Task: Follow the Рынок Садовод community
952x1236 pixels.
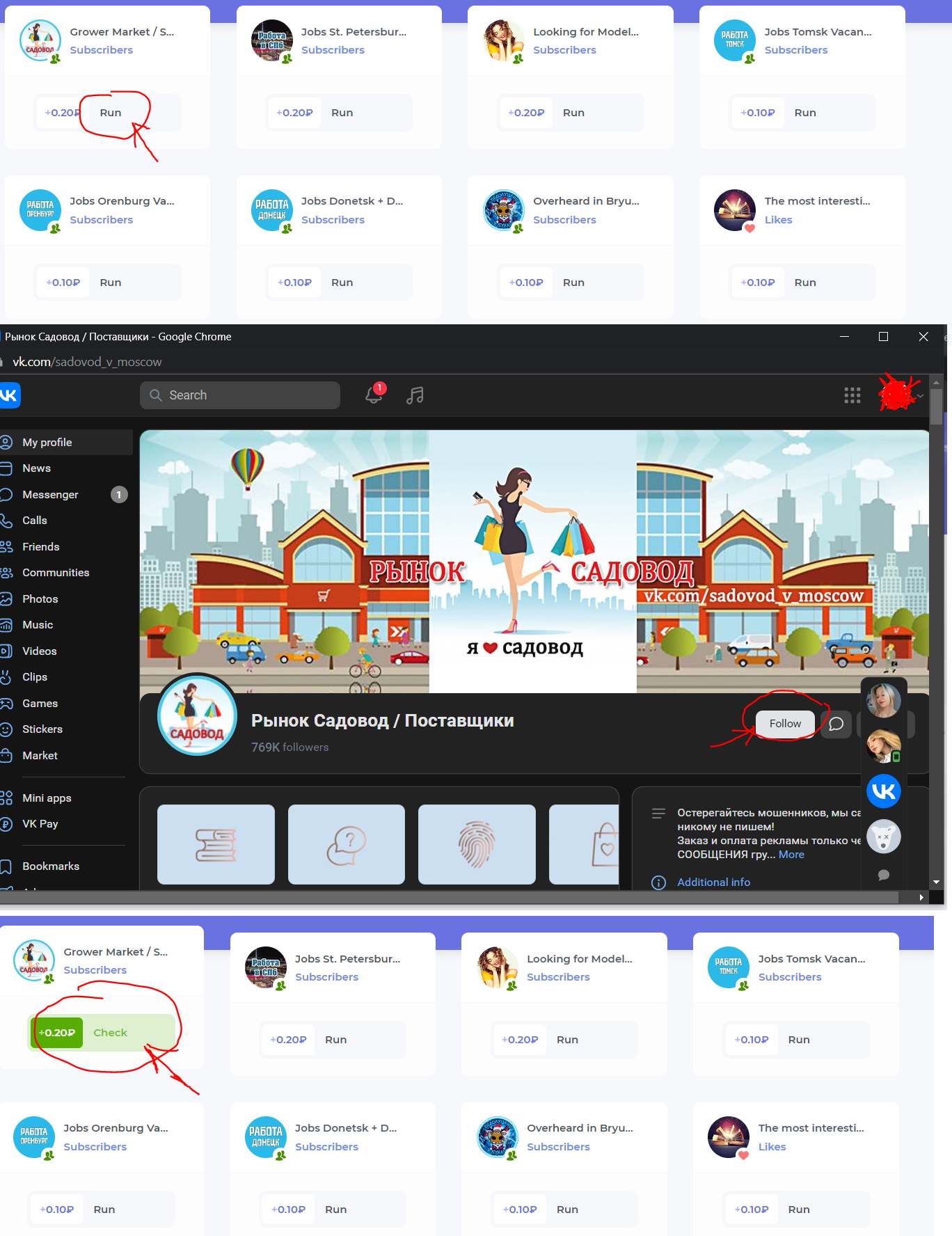Action: tap(785, 724)
